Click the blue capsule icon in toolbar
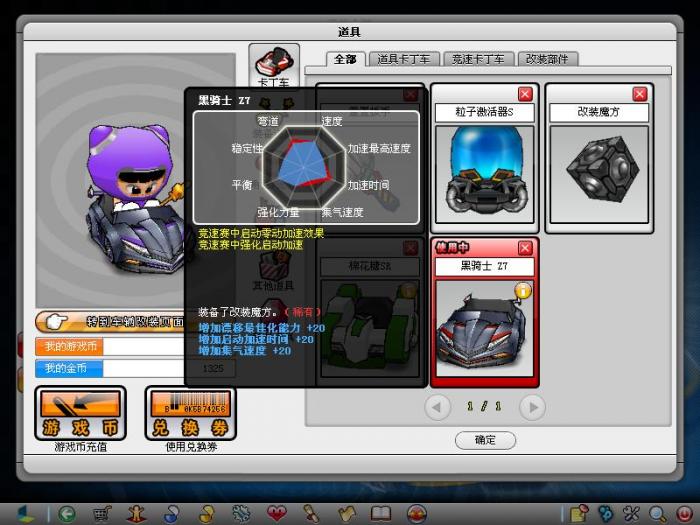Viewport: 700px width, 525px height. [171, 514]
